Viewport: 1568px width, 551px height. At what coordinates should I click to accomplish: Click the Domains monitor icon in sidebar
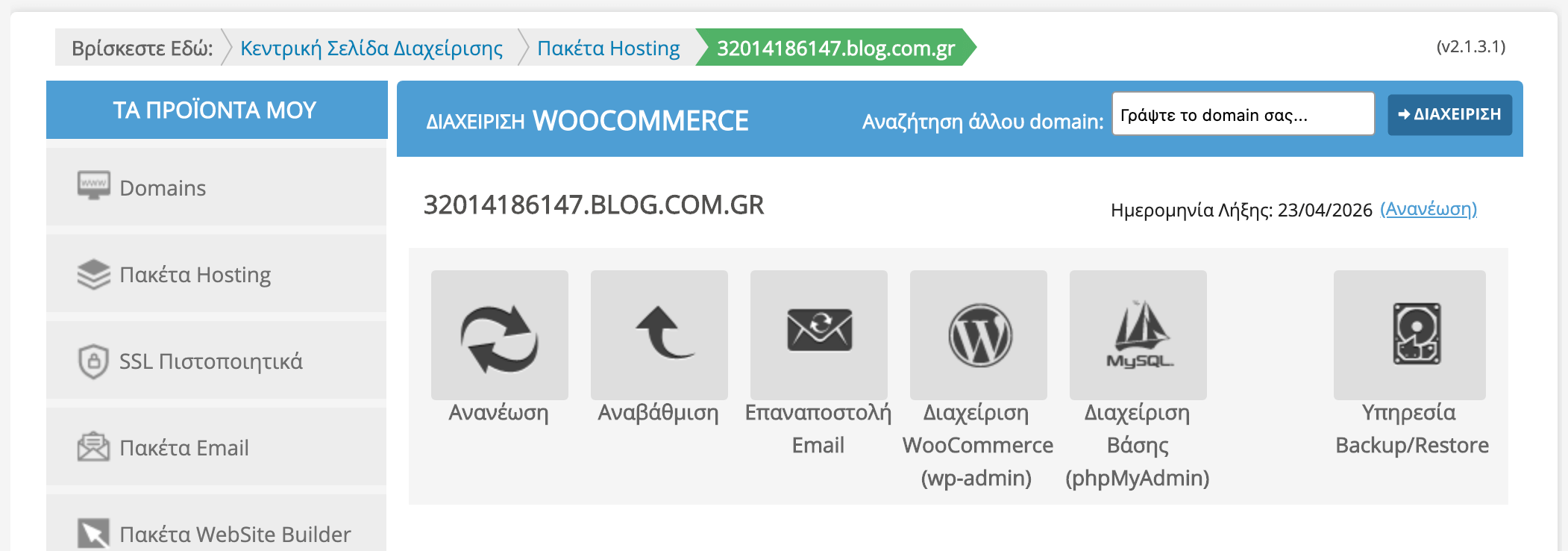(x=93, y=186)
